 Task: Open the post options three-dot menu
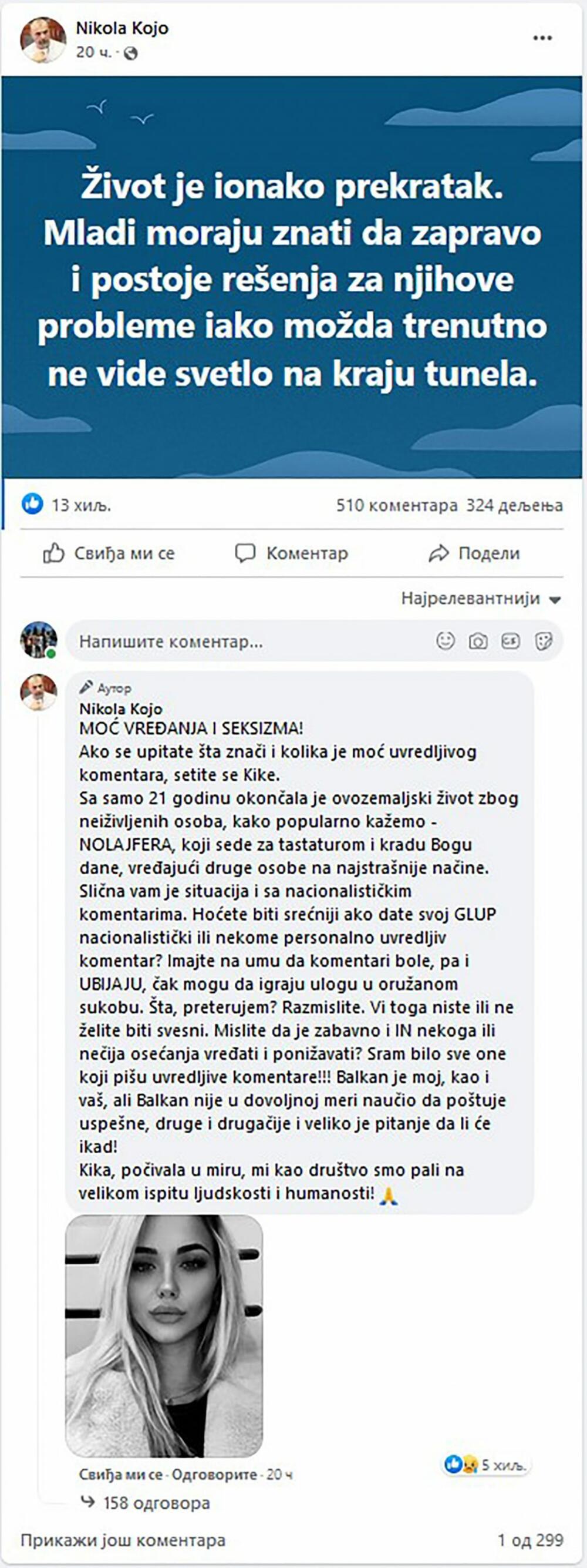pyautogui.click(x=541, y=38)
